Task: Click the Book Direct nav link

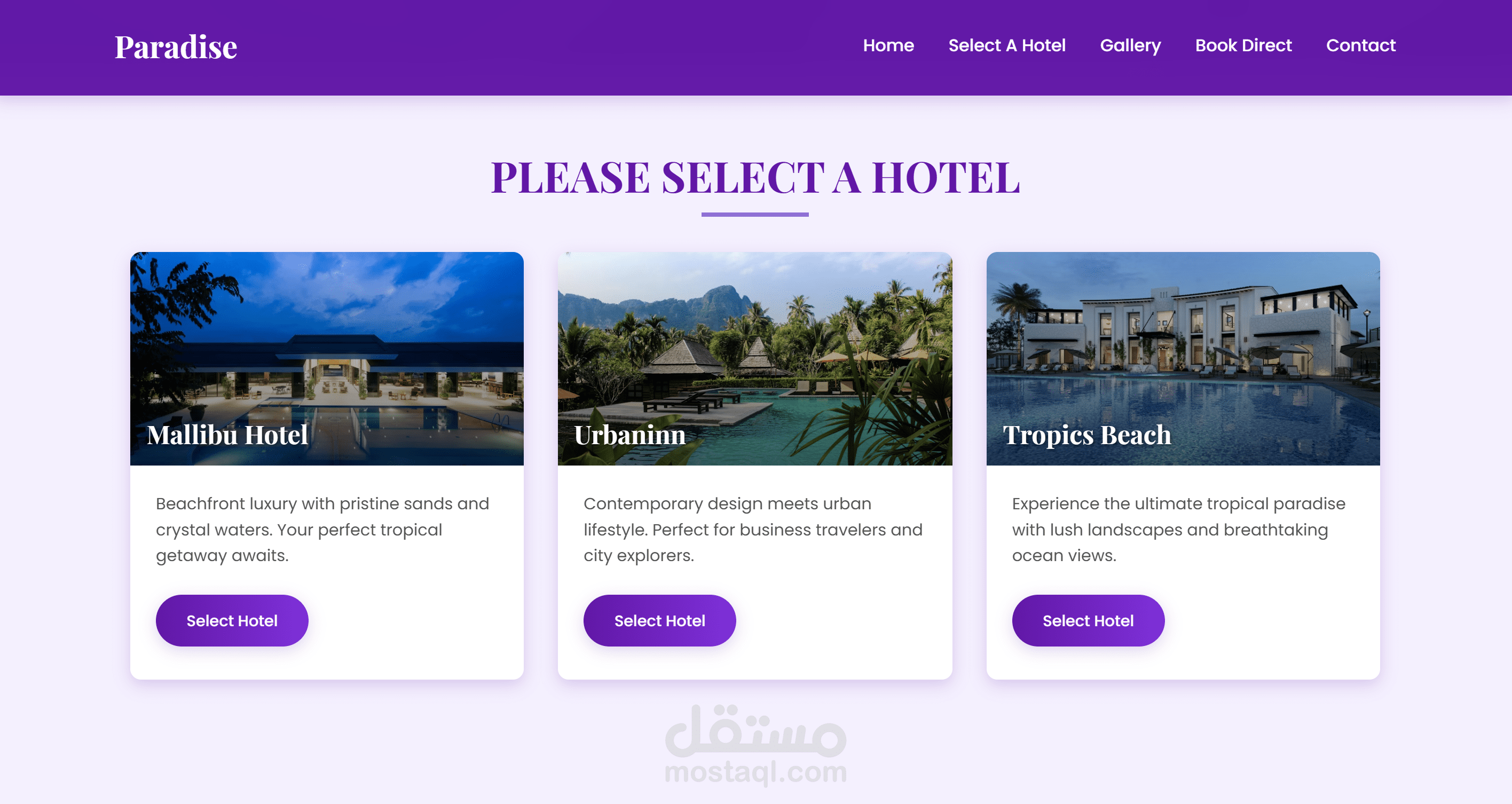Action: click(1243, 45)
